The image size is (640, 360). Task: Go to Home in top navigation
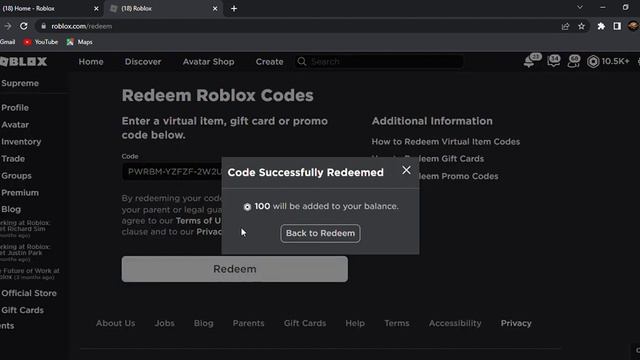click(x=91, y=62)
